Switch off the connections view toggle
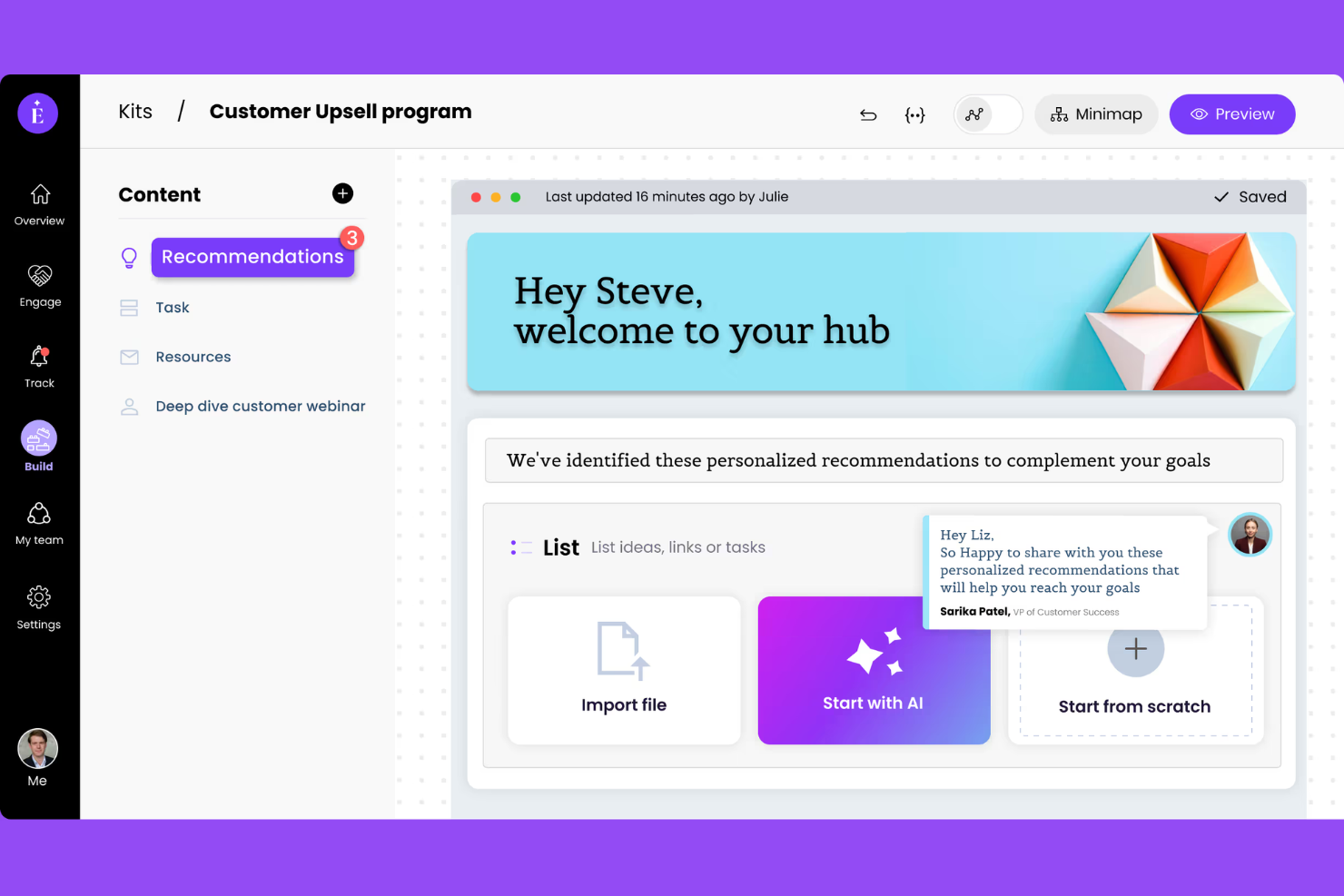Screen dimensions: 1344x896 point(987,114)
